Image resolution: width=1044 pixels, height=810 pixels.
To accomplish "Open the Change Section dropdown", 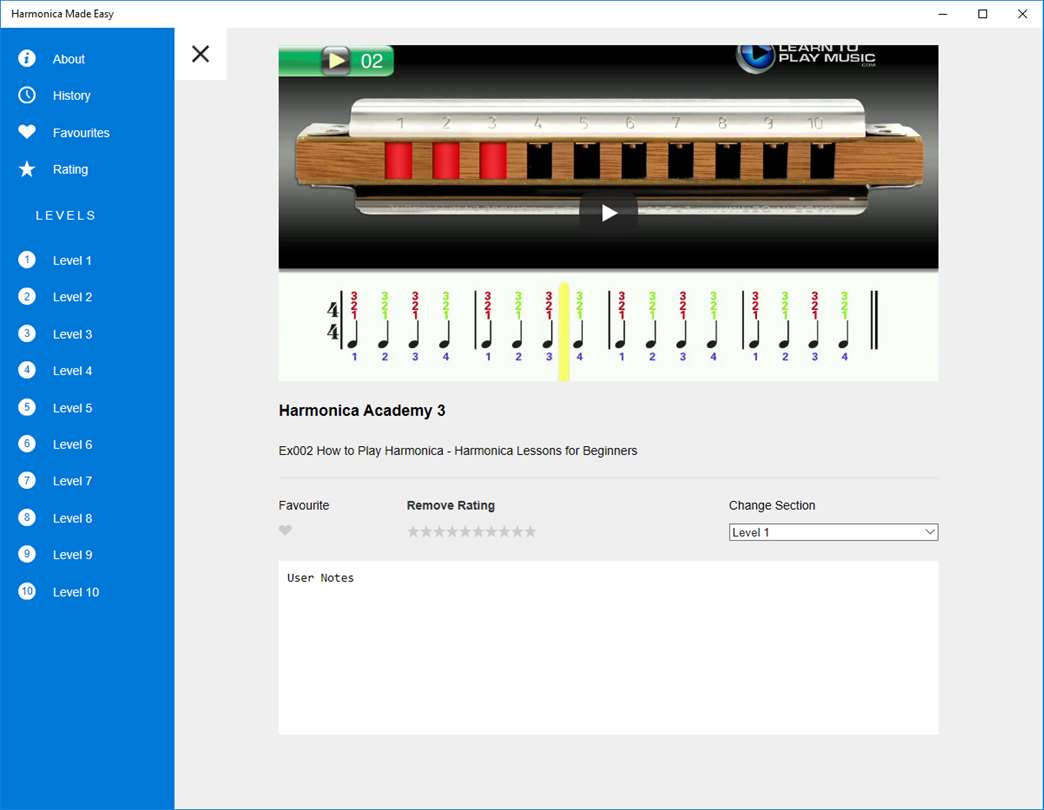I will (x=834, y=532).
